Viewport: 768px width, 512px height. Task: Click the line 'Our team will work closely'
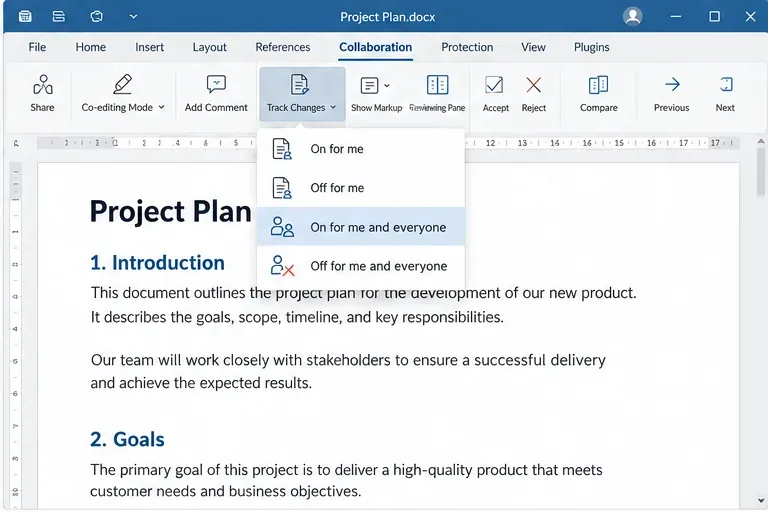(x=348, y=360)
